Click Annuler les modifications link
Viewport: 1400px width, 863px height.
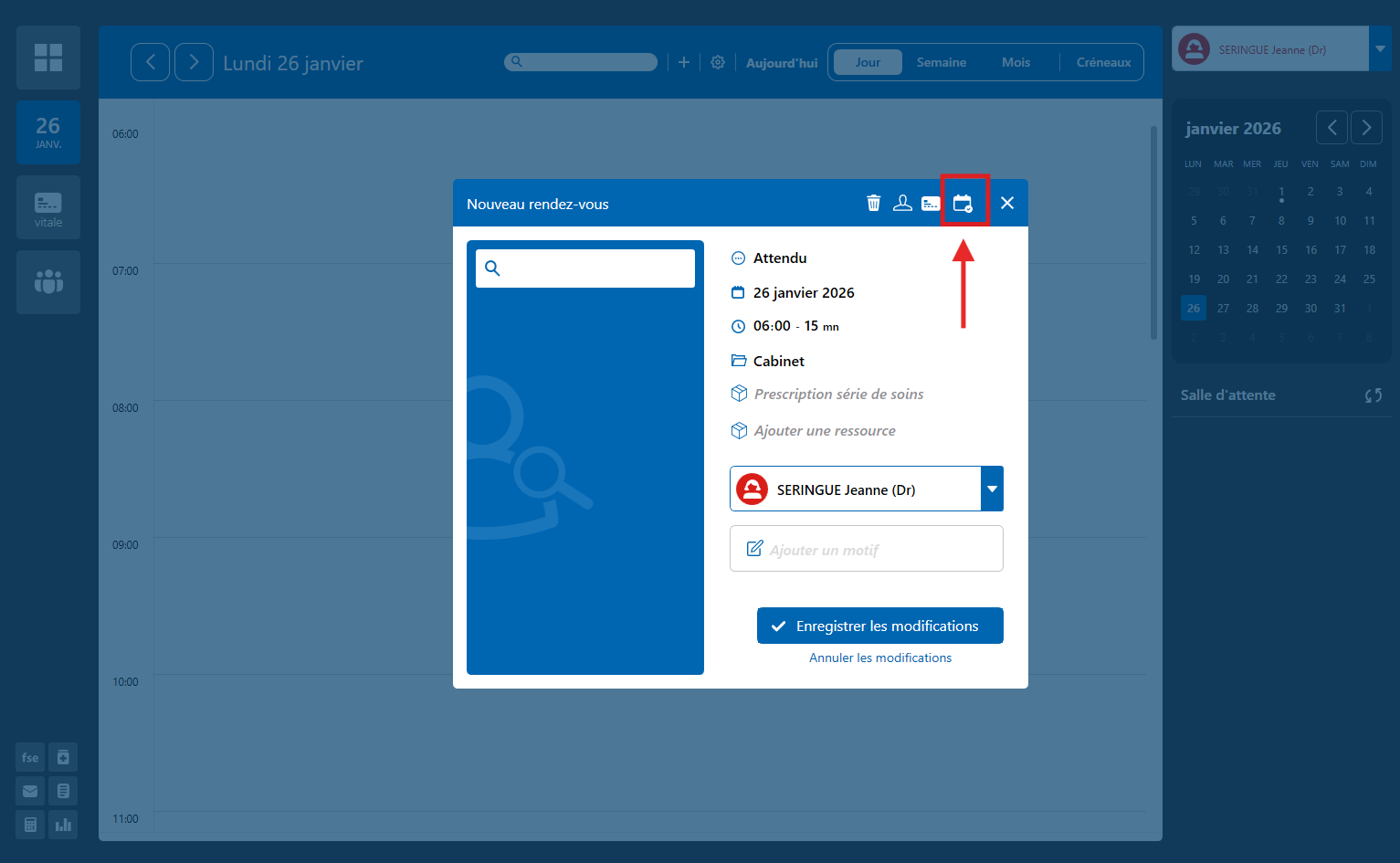[879, 658]
